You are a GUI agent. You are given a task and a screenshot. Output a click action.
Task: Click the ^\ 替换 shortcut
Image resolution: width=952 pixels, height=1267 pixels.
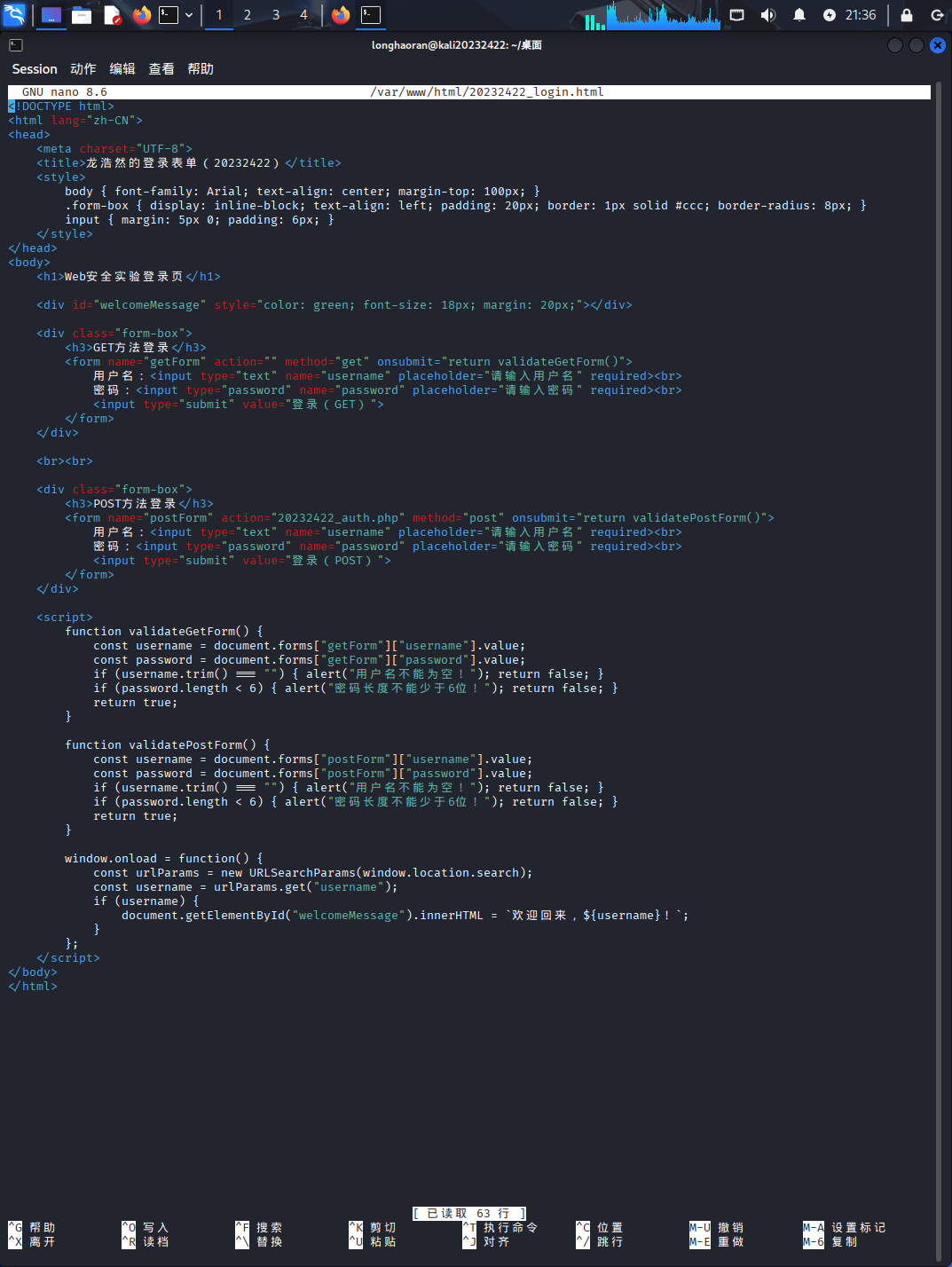point(259,1242)
